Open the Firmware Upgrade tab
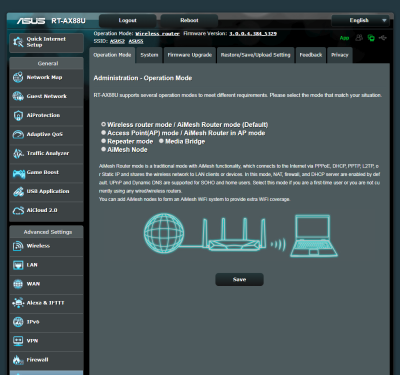This screenshot has height=375, width=400. (x=190, y=55)
